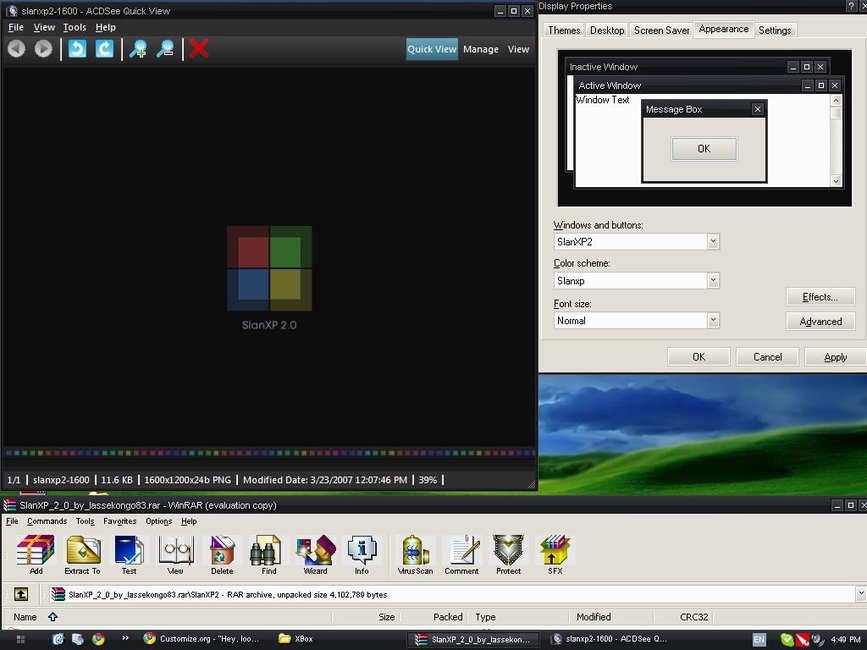The height and width of the screenshot is (650, 867).
Task: Open WinRAR Help menu
Action: pos(189,521)
